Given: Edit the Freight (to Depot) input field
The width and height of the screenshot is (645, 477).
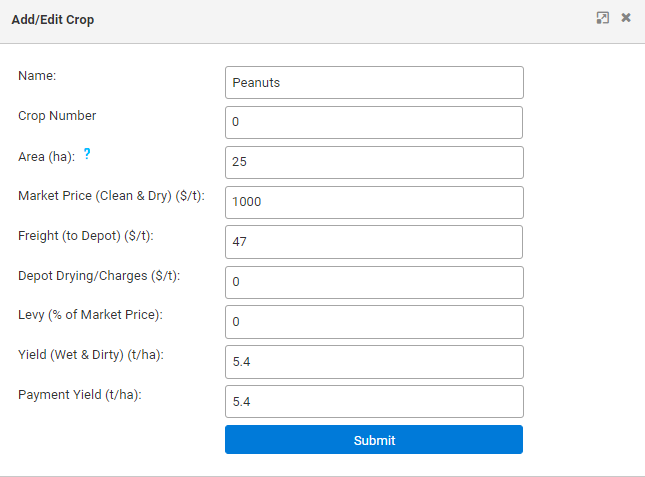Looking at the screenshot, I should point(374,242).
